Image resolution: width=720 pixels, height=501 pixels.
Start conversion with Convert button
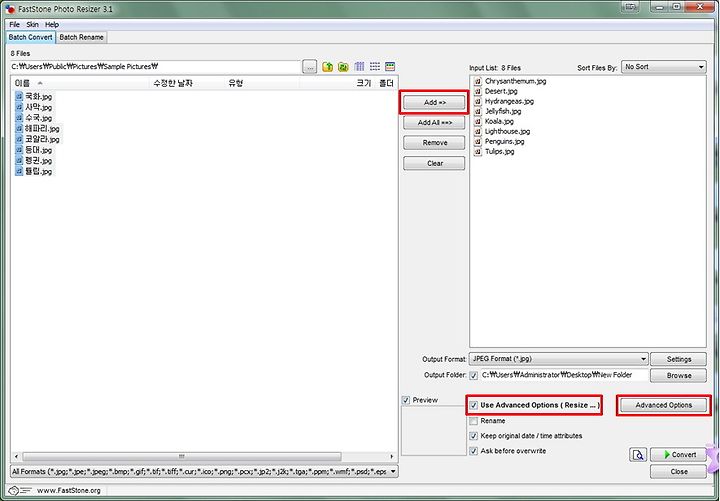pos(678,455)
